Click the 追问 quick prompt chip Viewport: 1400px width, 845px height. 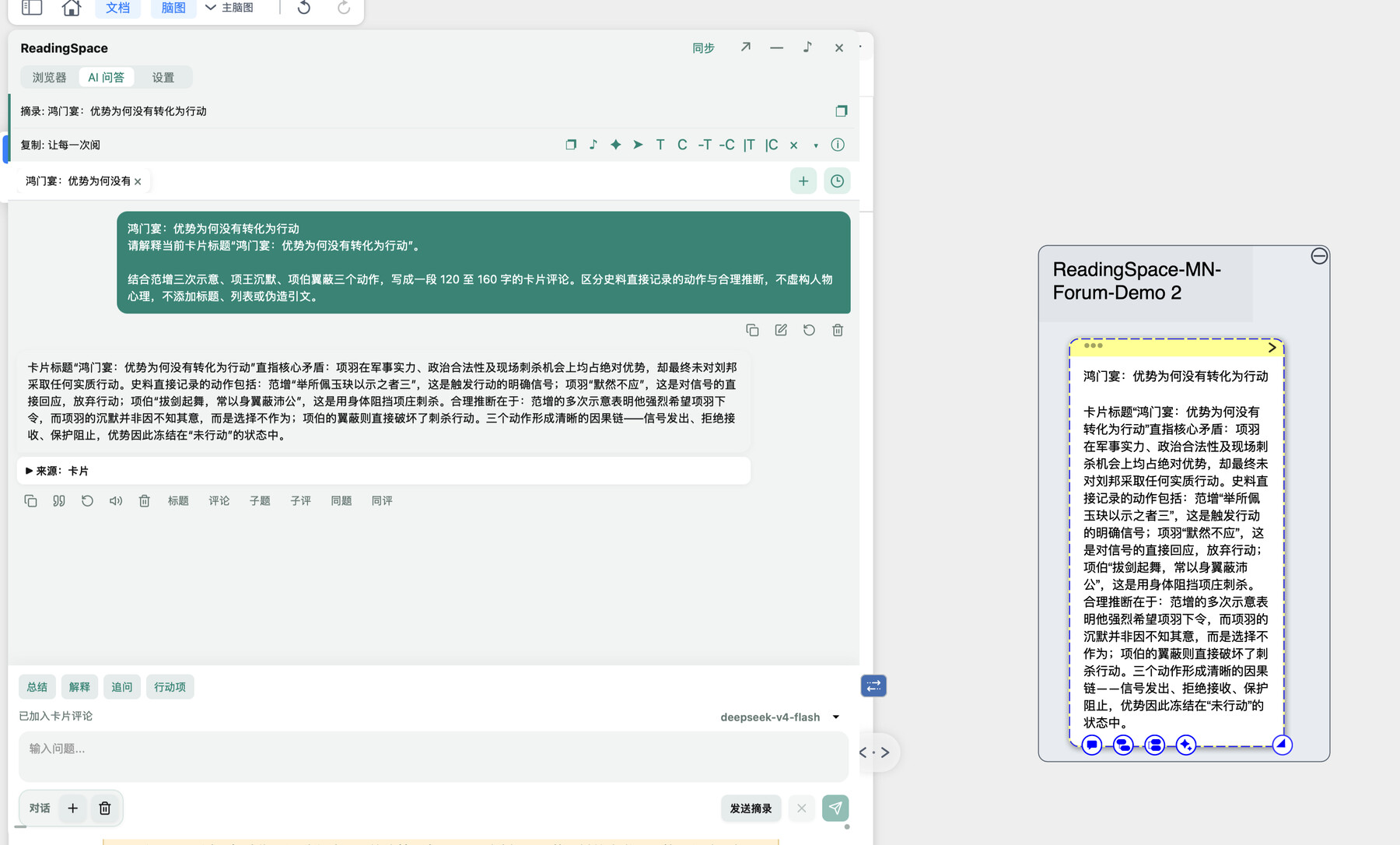(x=121, y=687)
